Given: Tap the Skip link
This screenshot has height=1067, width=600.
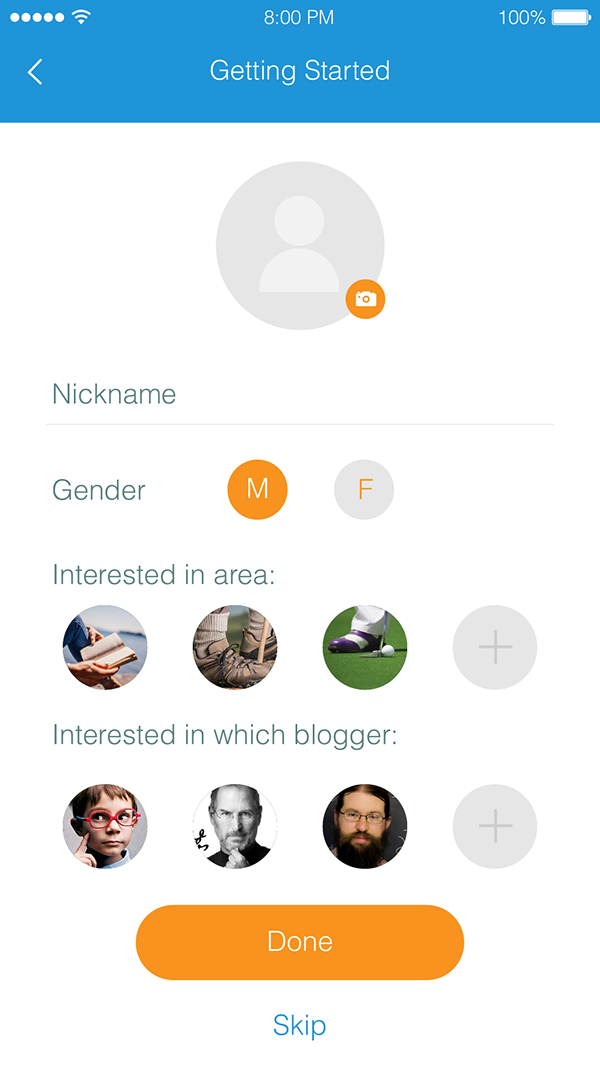Looking at the screenshot, I should [299, 1025].
